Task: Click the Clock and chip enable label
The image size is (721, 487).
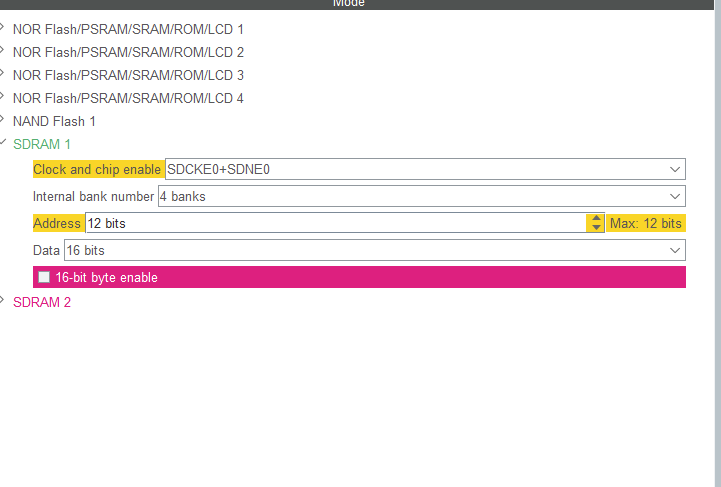Action: tap(97, 169)
